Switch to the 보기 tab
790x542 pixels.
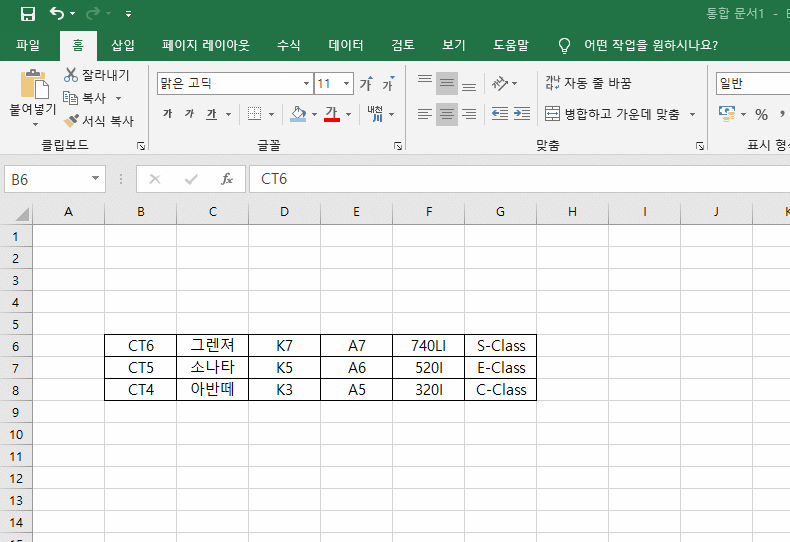453,45
